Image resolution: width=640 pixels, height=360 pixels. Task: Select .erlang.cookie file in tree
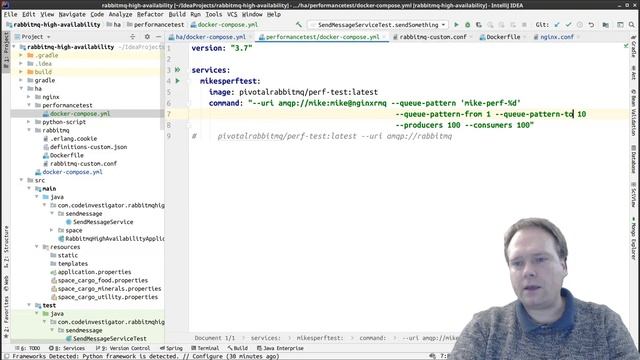tap(73, 138)
